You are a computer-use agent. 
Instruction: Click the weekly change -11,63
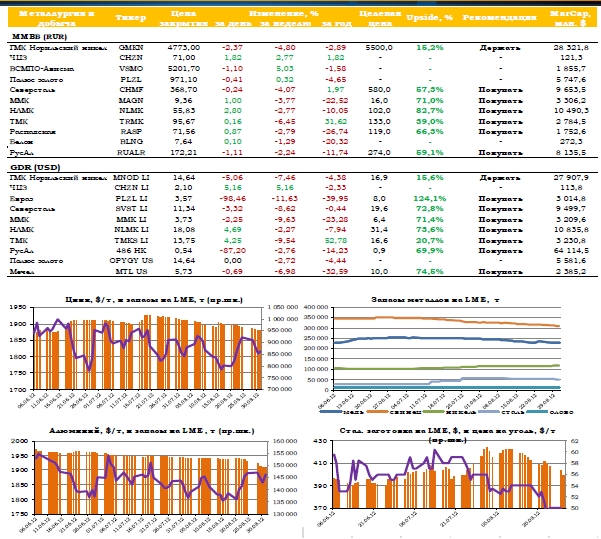(285, 199)
